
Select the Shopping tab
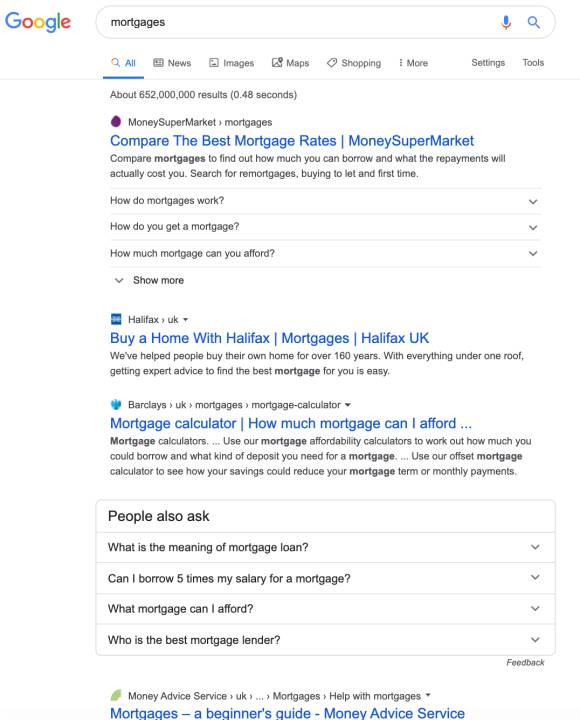(x=354, y=63)
